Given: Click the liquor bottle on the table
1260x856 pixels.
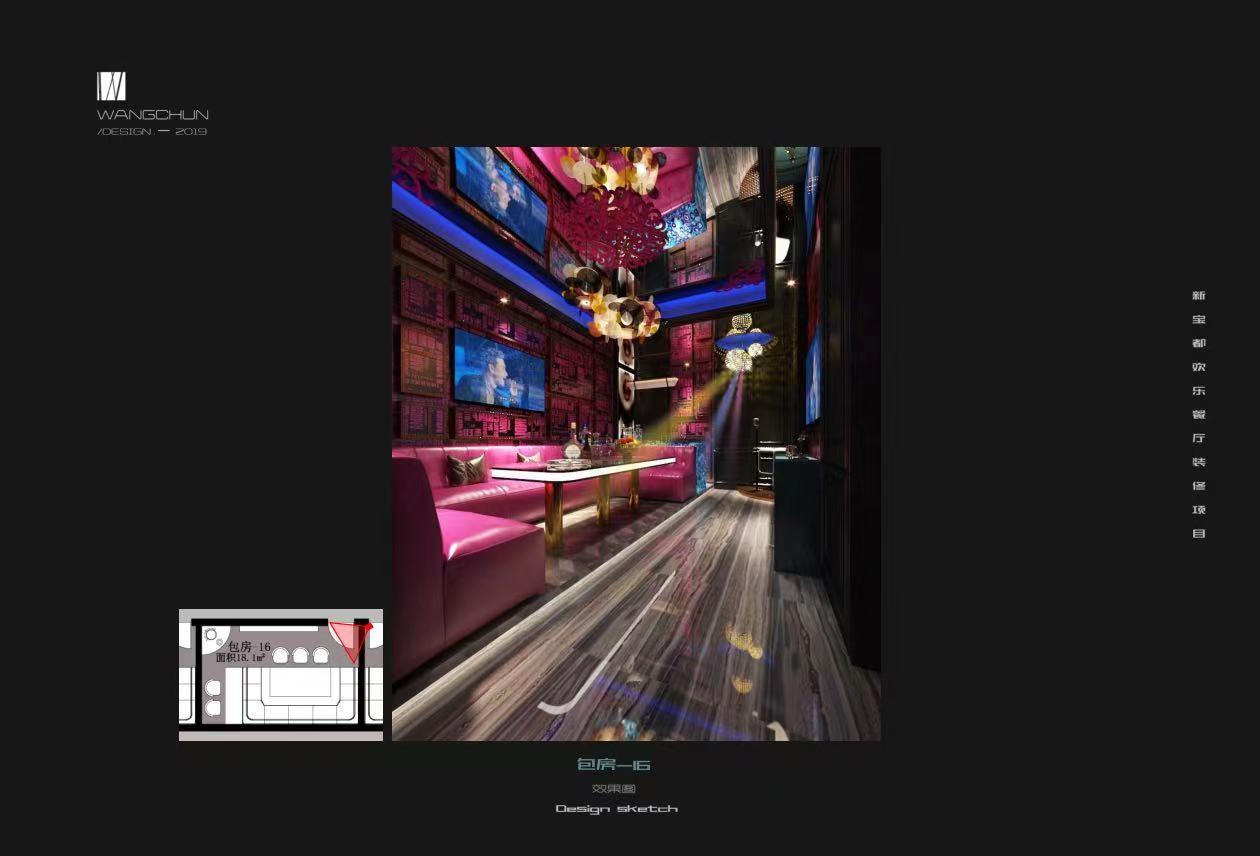Looking at the screenshot, I should 573,441.
